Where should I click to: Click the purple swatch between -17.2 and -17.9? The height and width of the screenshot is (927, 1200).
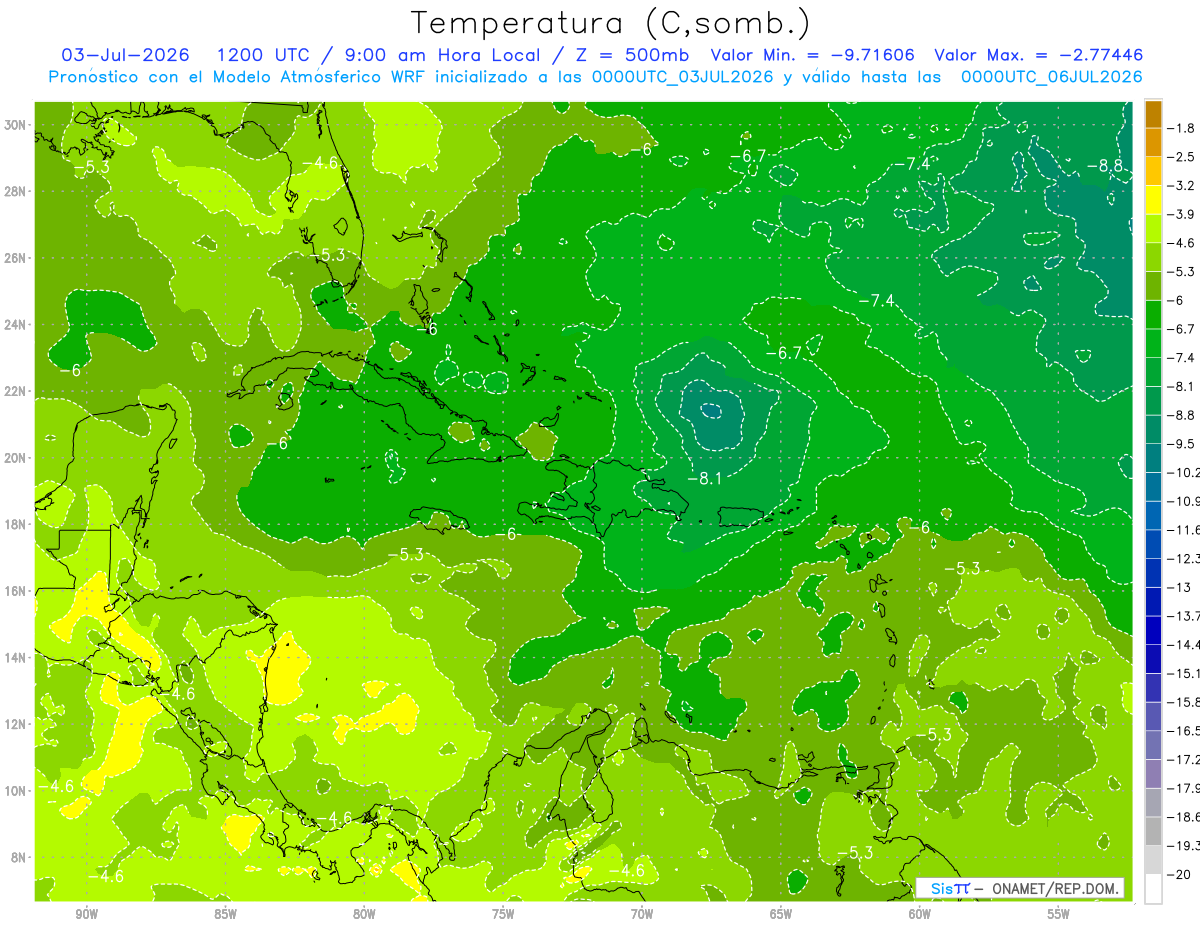pyautogui.click(x=1153, y=773)
